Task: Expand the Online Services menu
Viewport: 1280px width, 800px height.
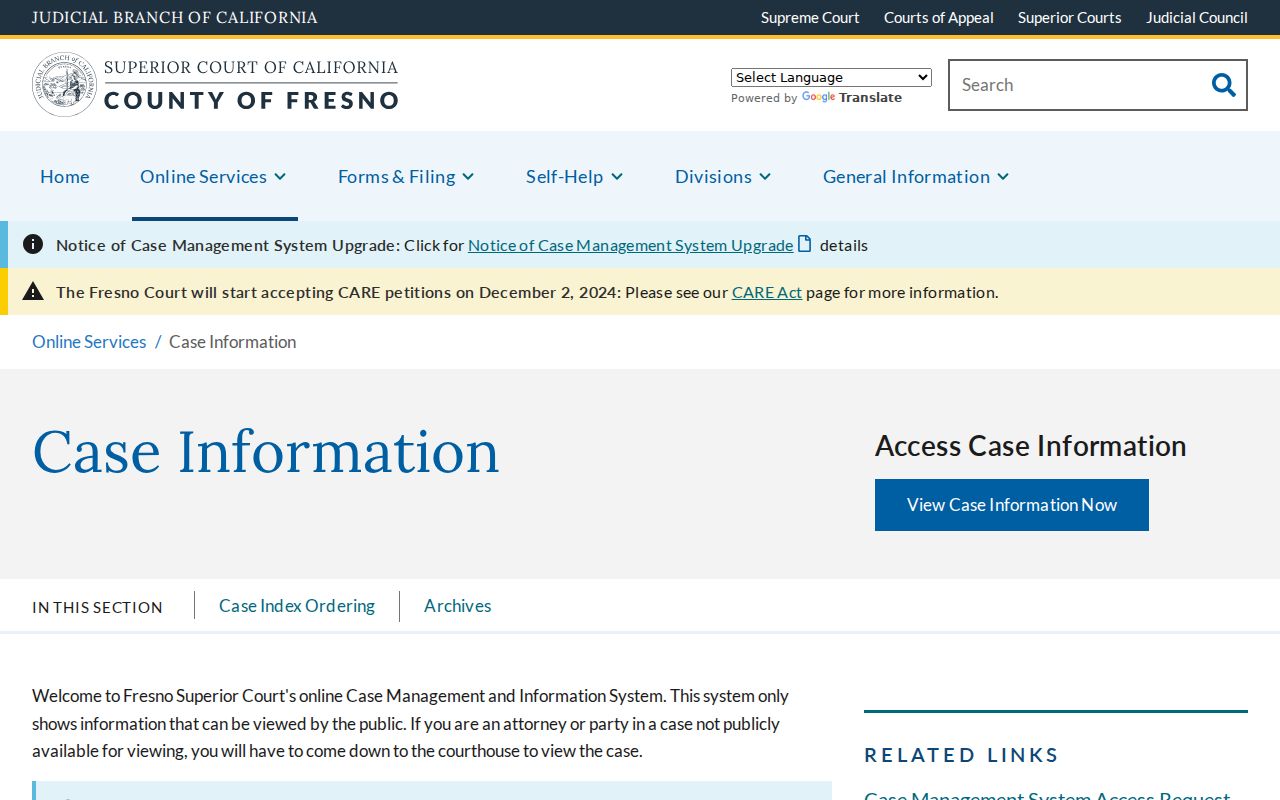Action: (x=214, y=176)
